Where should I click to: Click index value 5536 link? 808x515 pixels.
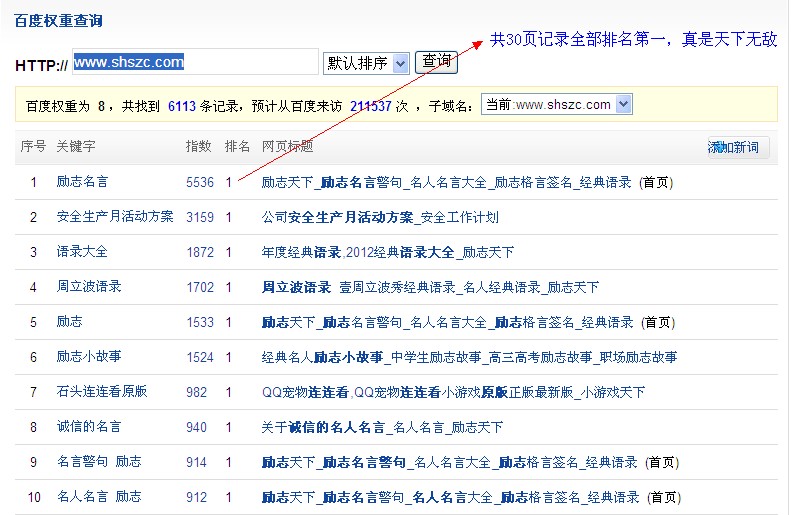pos(200,182)
